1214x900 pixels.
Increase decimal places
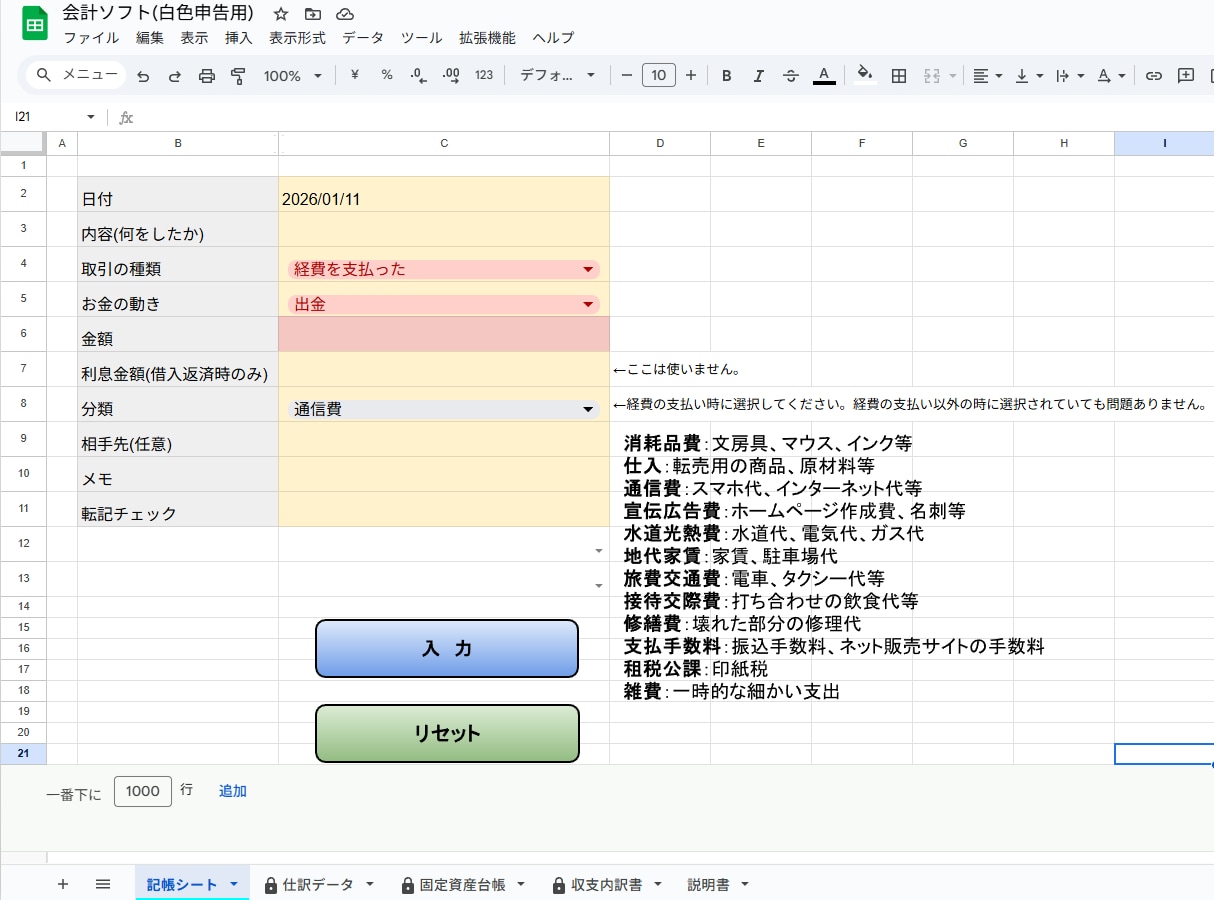point(451,75)
